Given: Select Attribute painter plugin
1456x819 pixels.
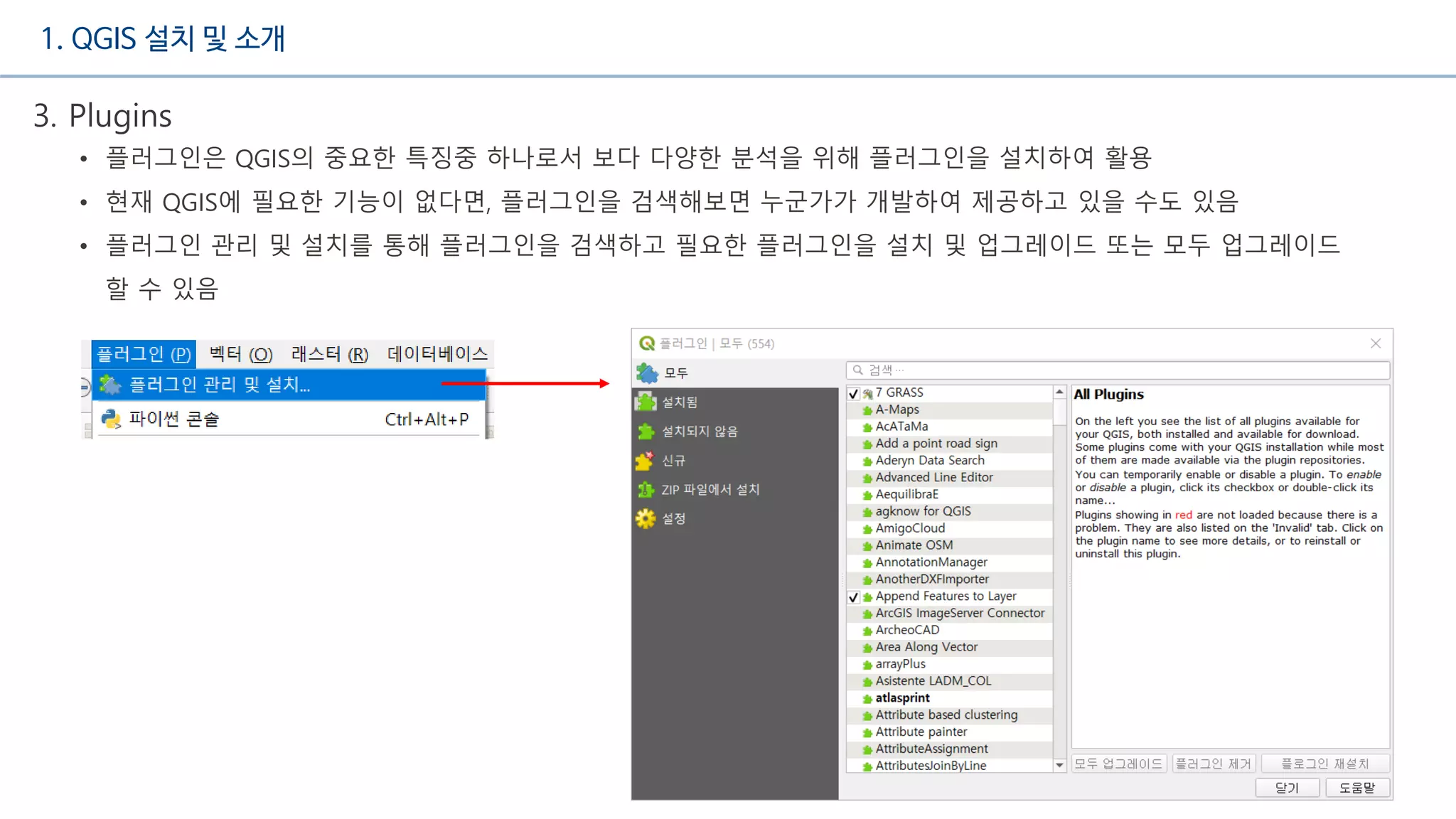Looking at the screenshot, I should (x=950, y=732).
